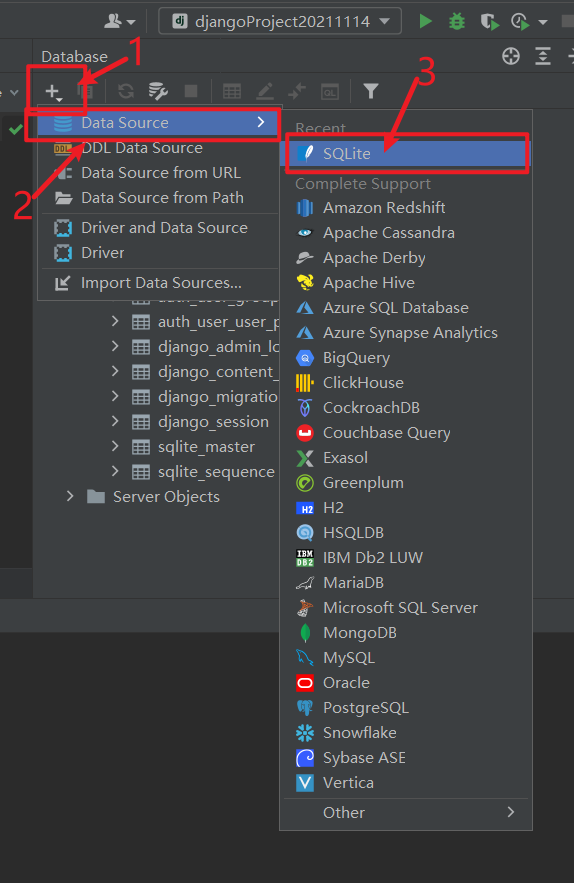Click Import Data Sources... option
Screen dimensions: 574x883
point(159,283)
